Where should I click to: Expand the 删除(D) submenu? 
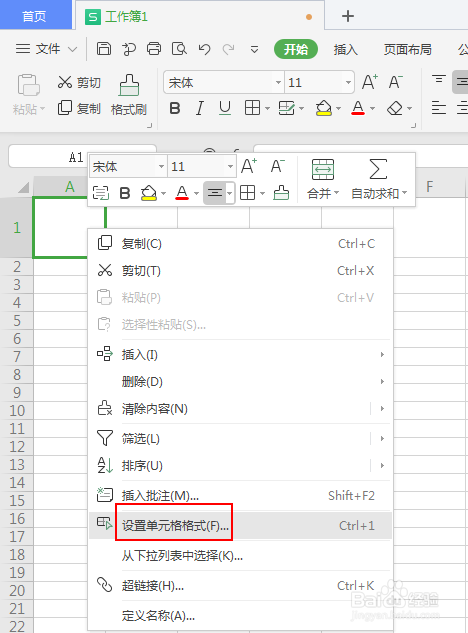(x=240, y=381)
